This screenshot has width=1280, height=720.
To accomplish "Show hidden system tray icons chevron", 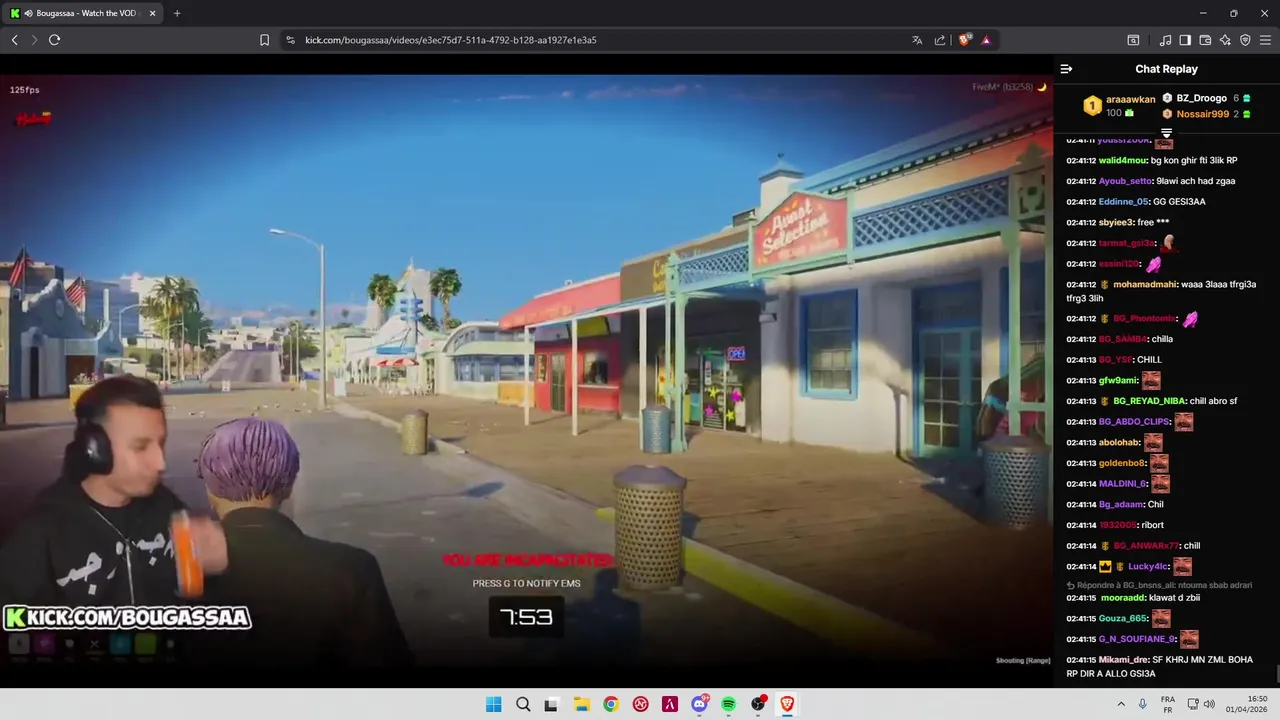I will point(1120,704).
